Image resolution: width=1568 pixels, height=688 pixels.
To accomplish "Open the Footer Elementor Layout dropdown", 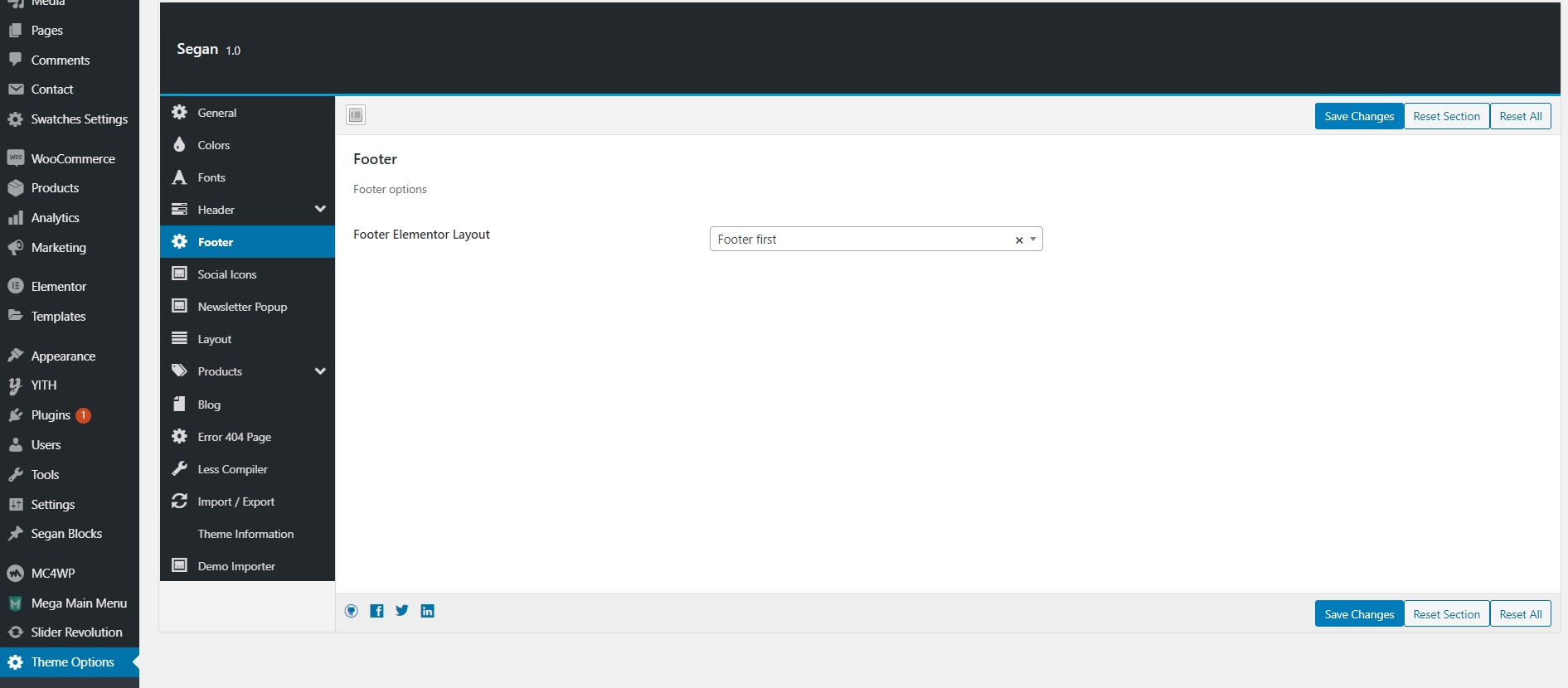I will point(862,240).
